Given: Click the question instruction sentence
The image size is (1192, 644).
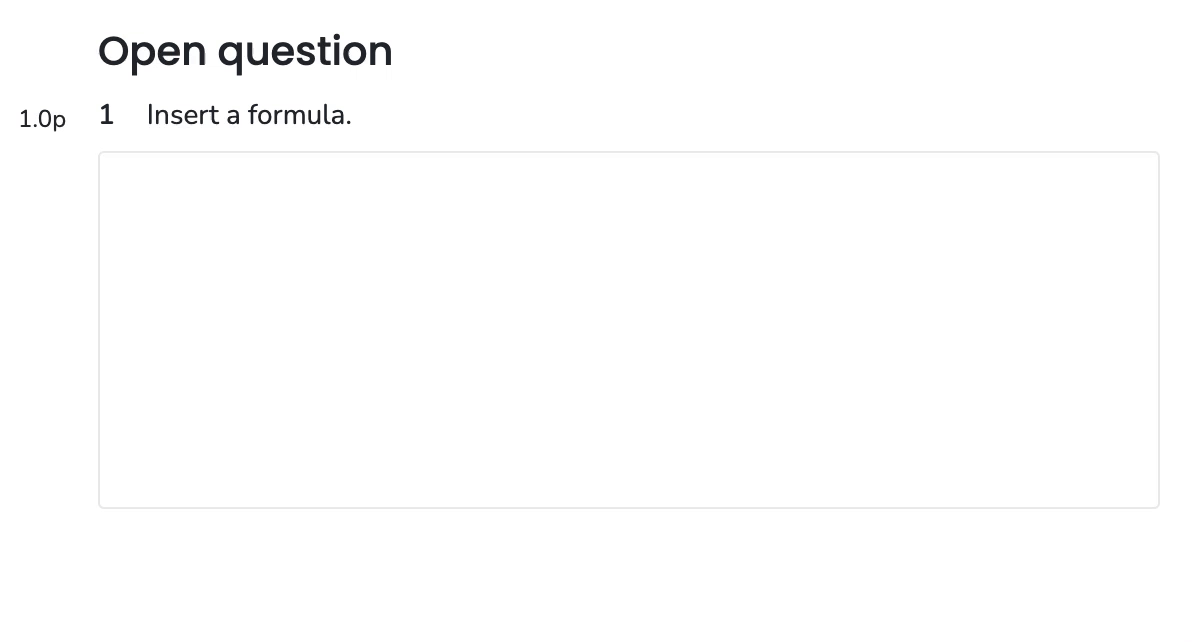Looking at the screenshot, I should tap(249, 115).
